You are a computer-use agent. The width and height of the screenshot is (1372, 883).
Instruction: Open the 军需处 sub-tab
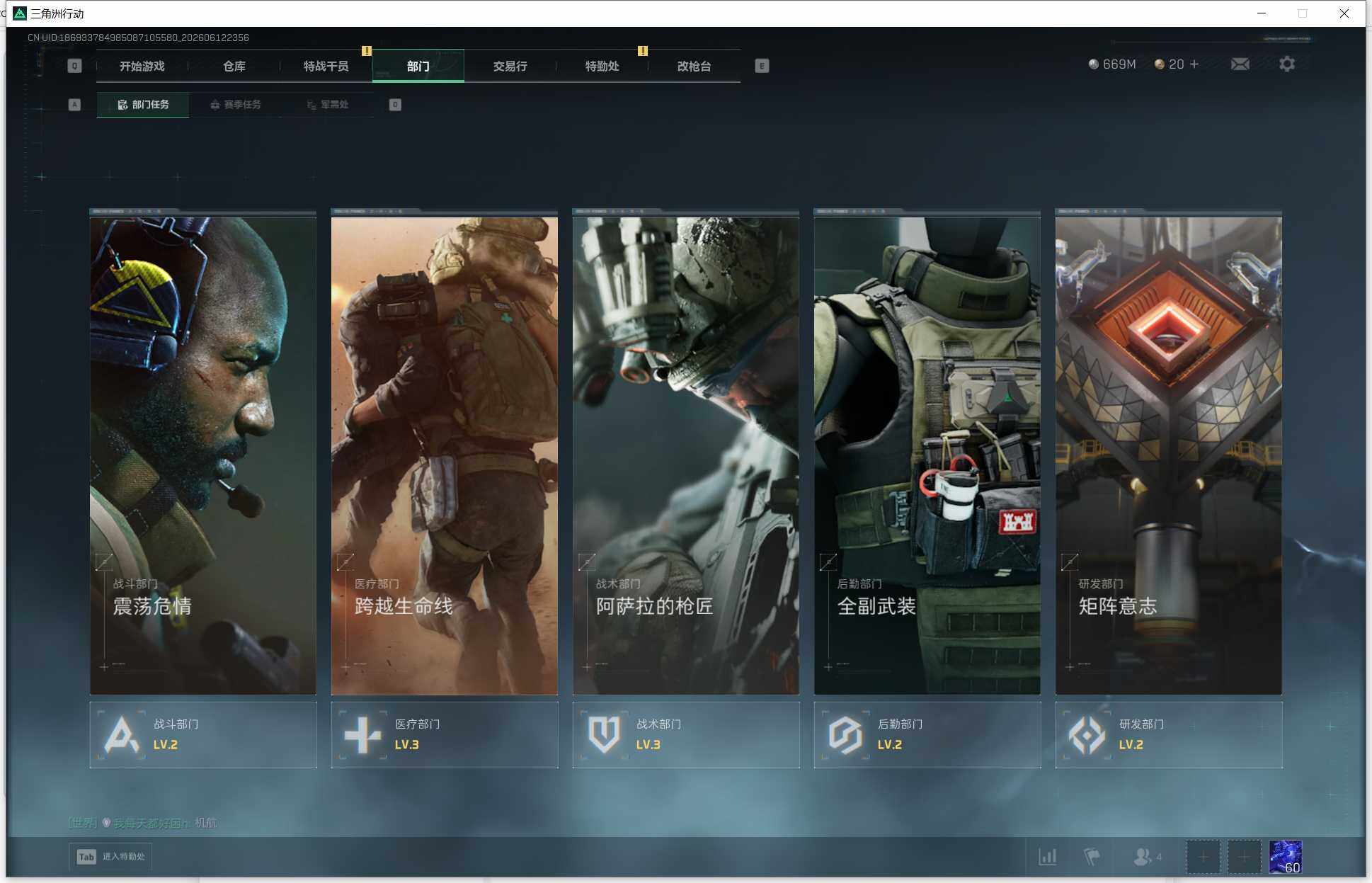coord(327,104)
